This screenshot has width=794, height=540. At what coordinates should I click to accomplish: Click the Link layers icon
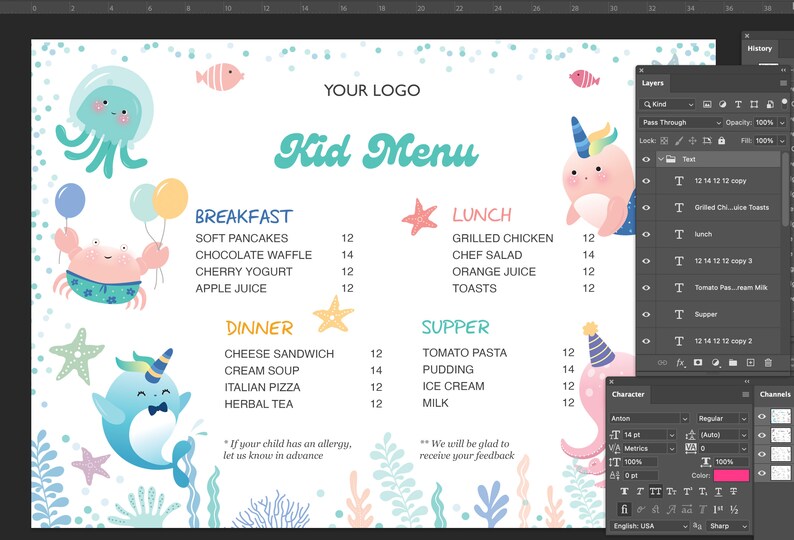point(662,363)
